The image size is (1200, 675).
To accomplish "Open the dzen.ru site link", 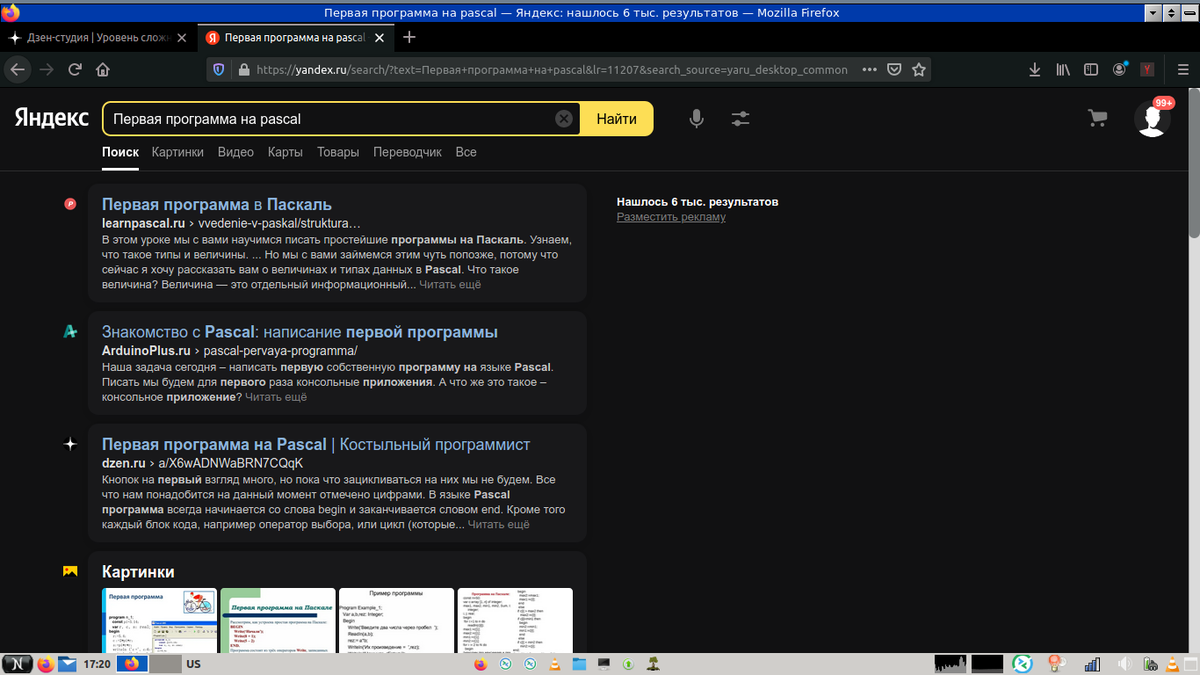I will [x=123, y=463].
